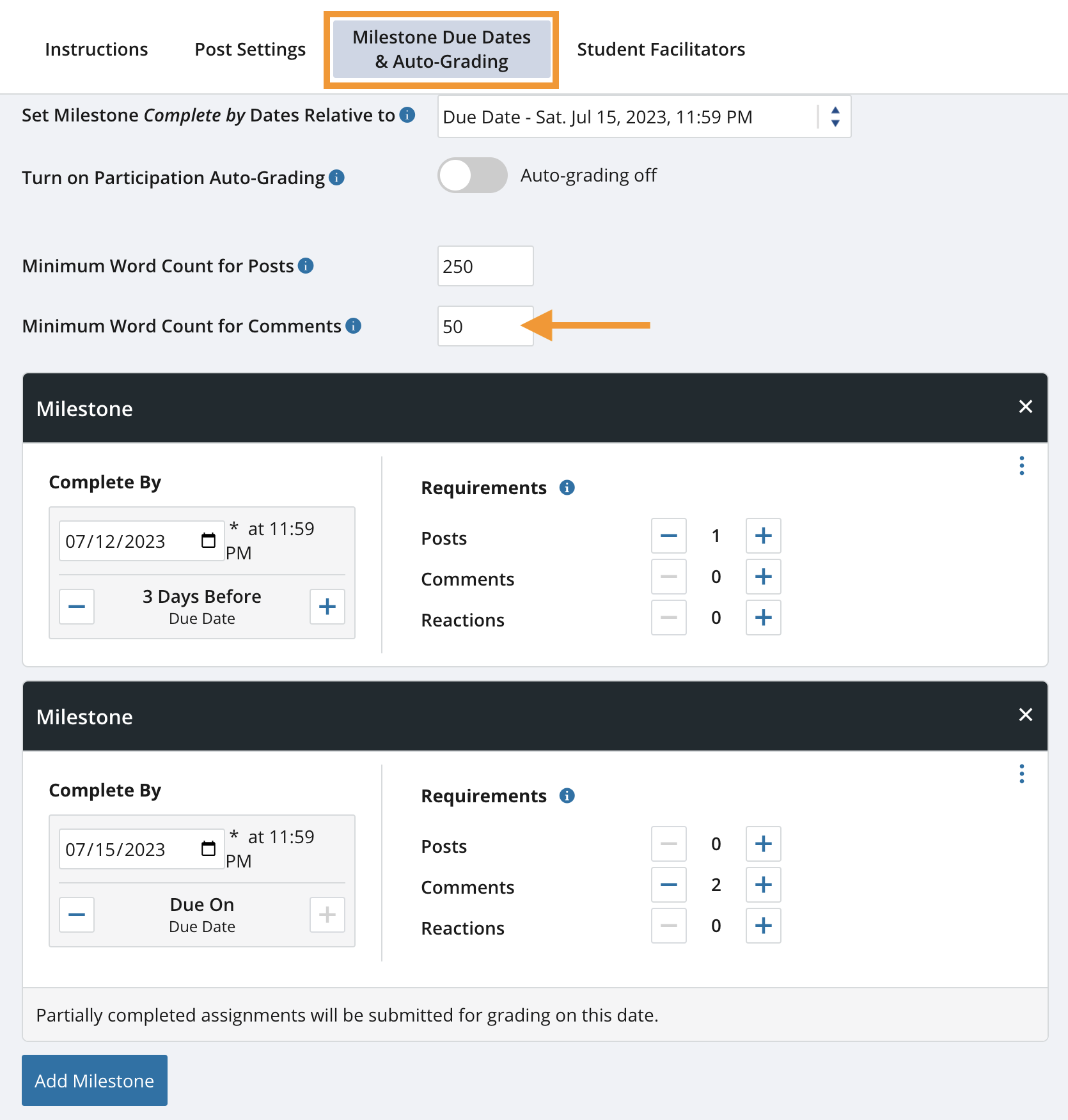Switch to the Student Facilitators tab

660,49
